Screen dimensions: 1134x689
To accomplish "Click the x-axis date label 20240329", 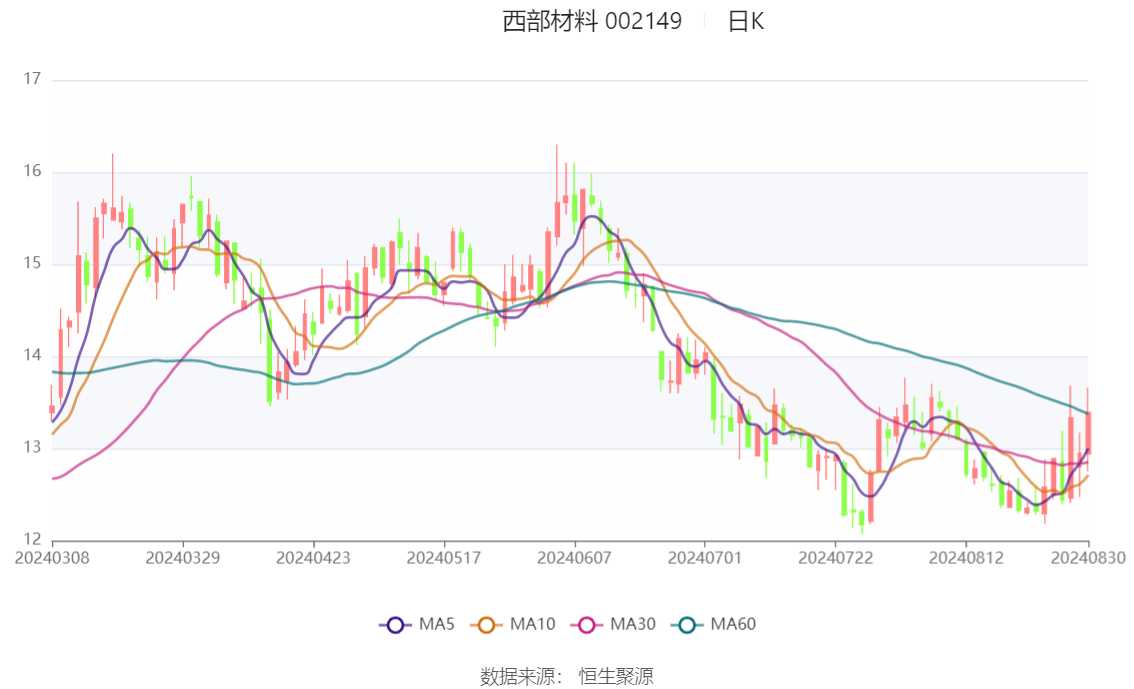I will tap(183, 558).
